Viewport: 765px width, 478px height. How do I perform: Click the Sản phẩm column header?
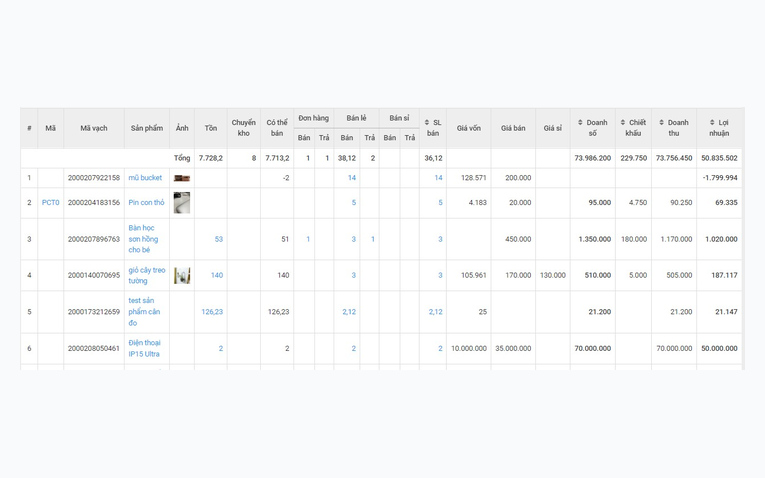click(x=147, y=128)
